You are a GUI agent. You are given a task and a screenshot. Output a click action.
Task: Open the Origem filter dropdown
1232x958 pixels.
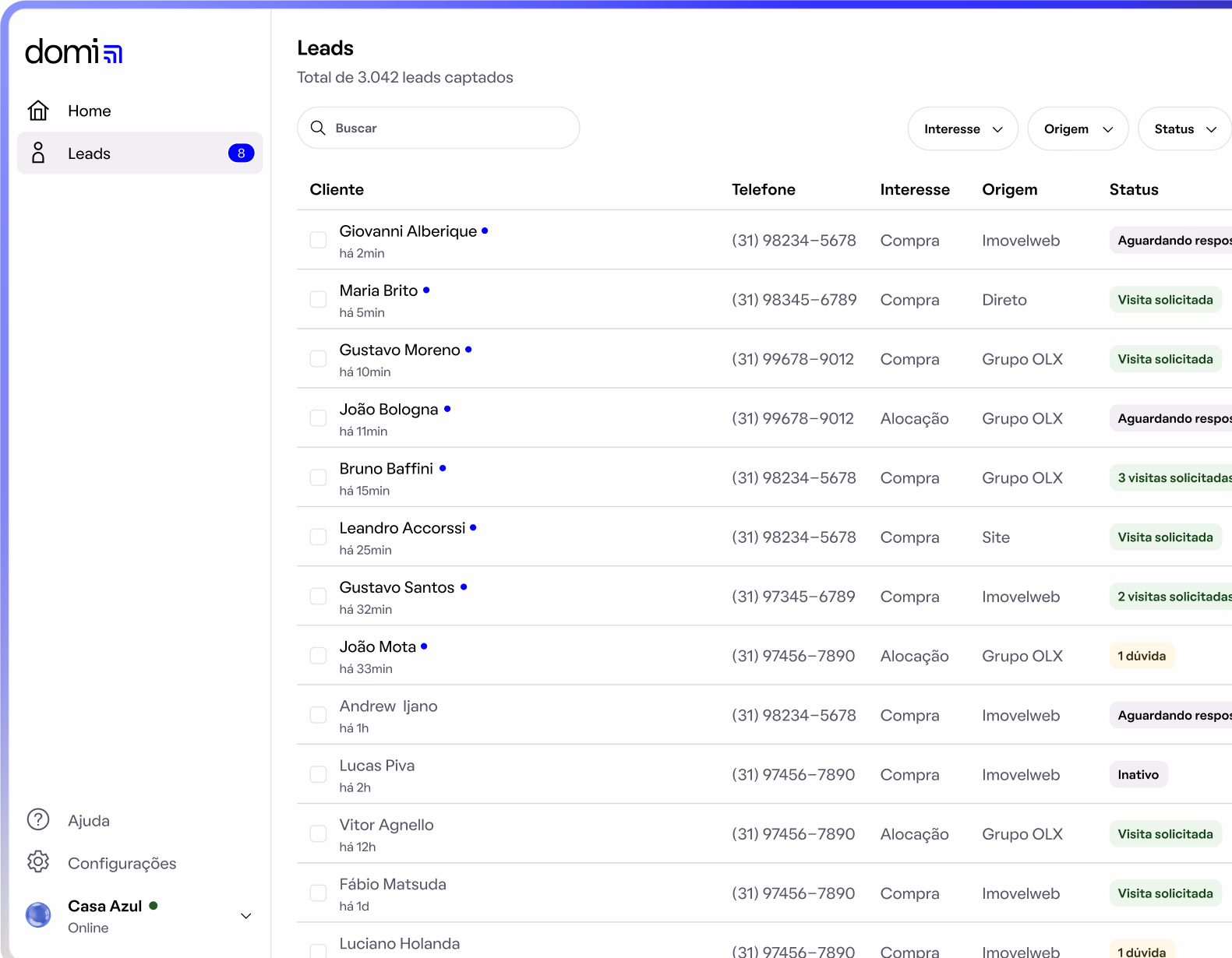pyautogui.click(x=1078, y=129)
